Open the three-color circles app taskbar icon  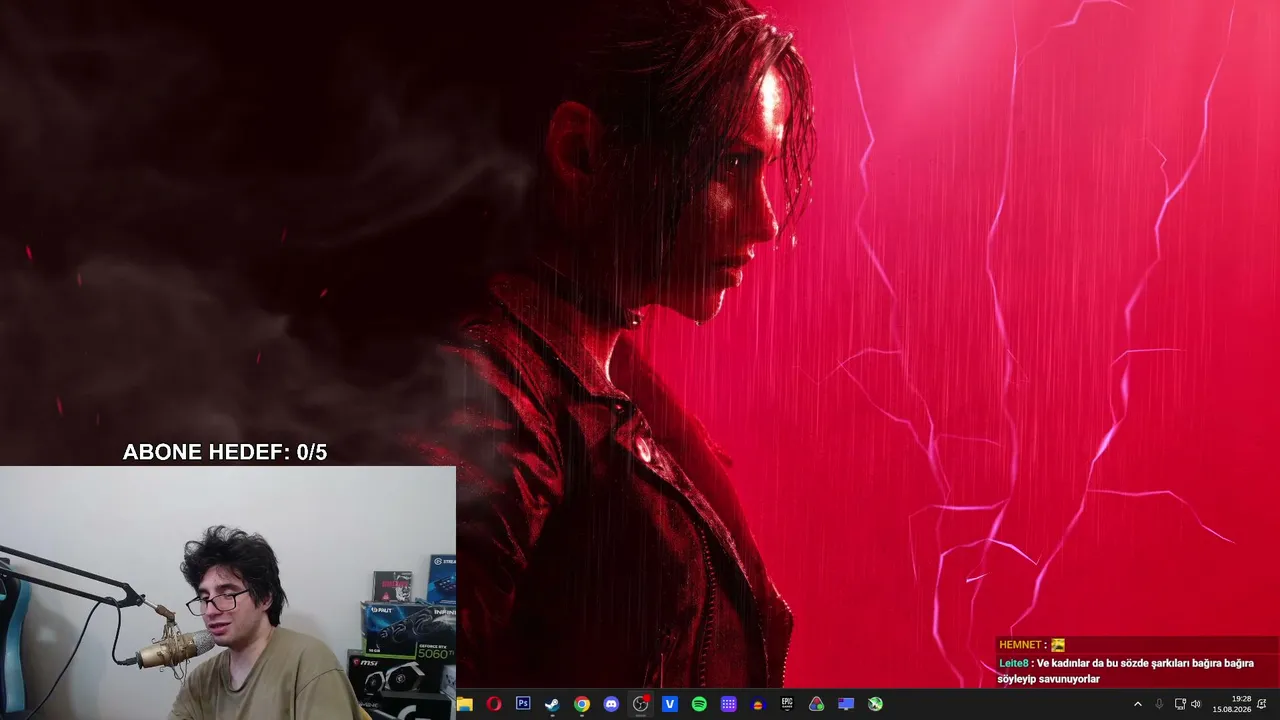click(817, 704)
